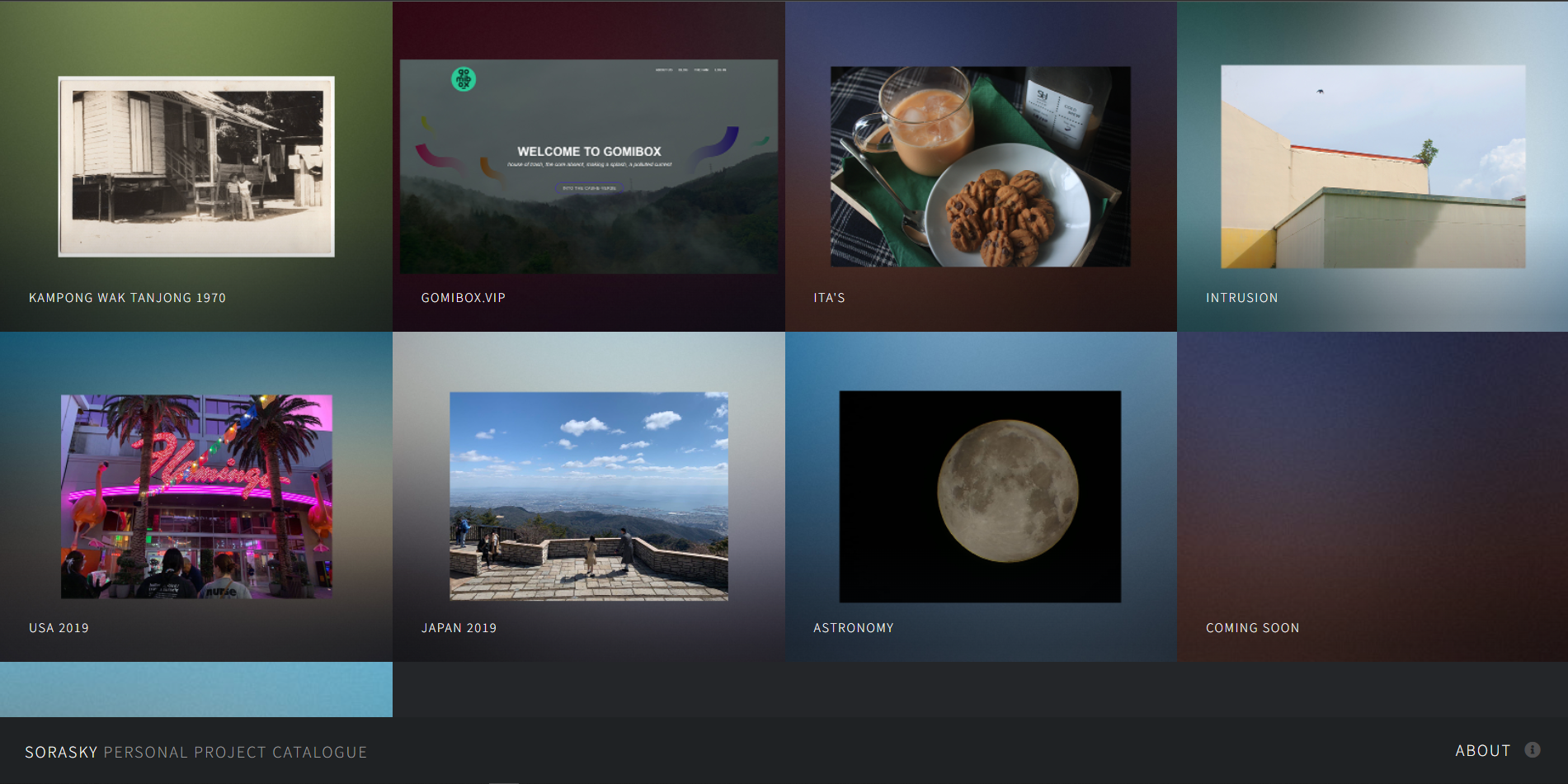Click the ITA'S project title
This screenshot has height=784, width=1568.
pos(829,298)
